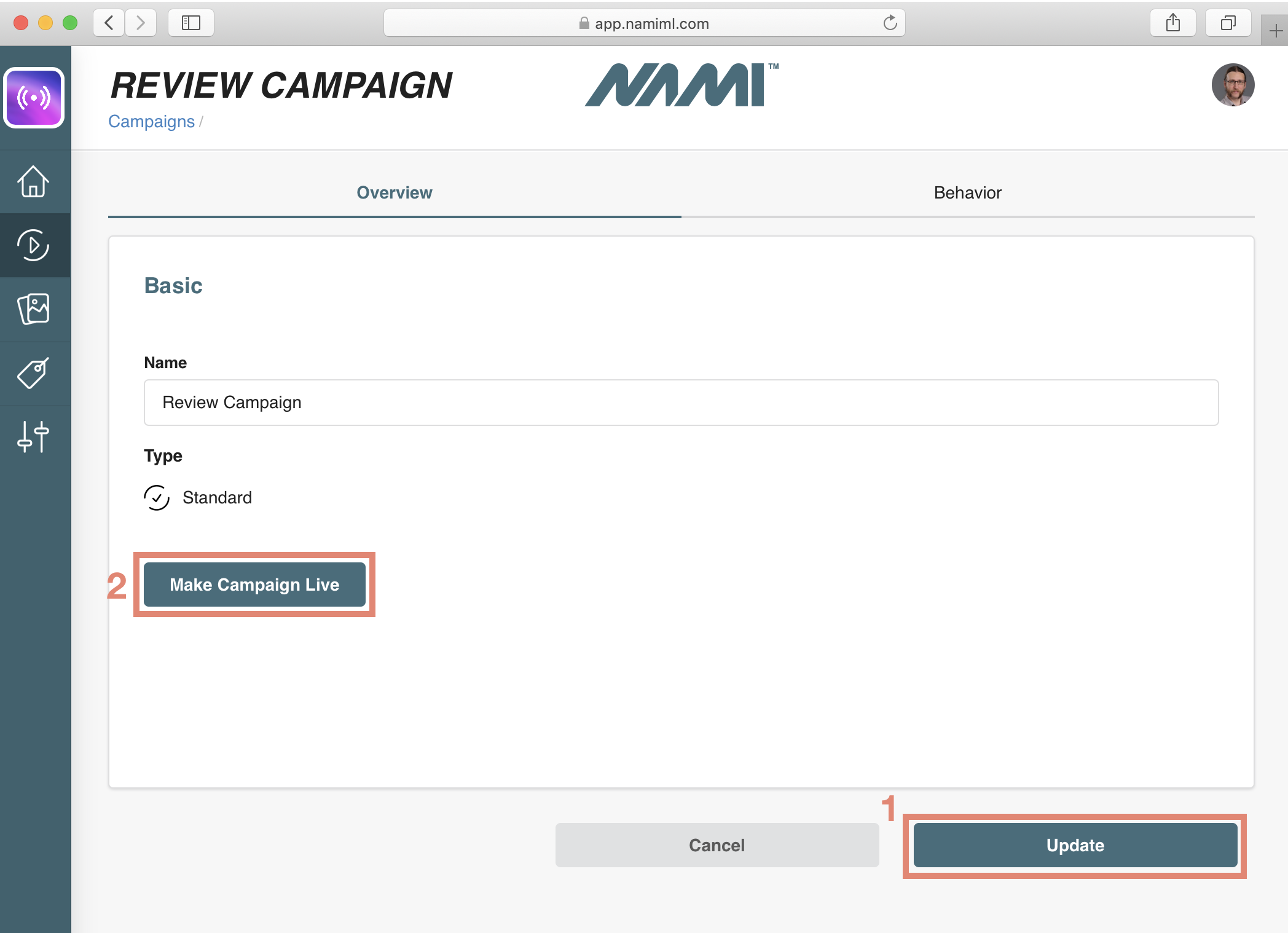This screenshot has width=1288, height=933.
Task: Click the user profile avatar
Action: pos(1232,85)
